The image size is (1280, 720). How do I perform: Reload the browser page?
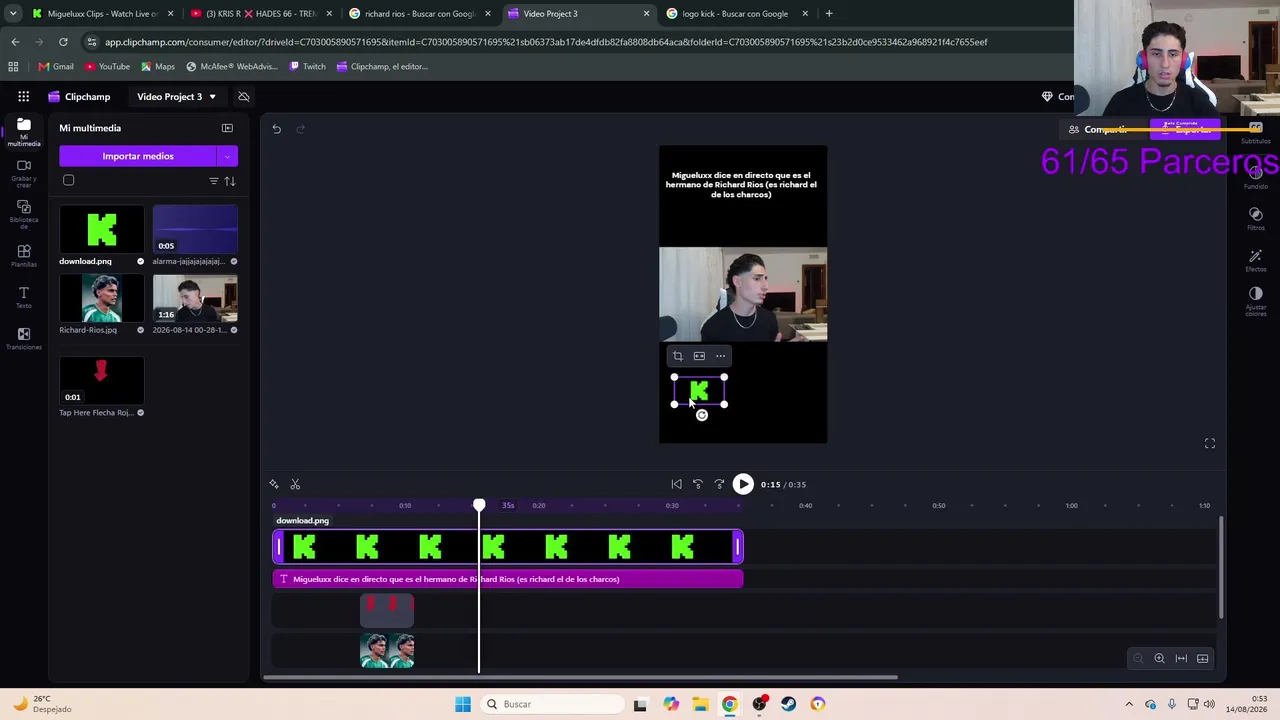tap(63, 42)
